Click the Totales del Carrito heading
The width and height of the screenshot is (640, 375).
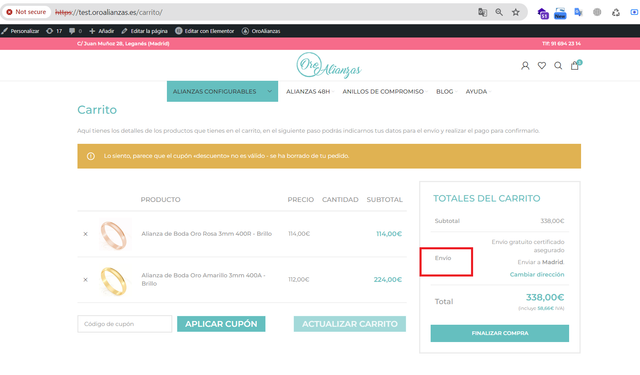[487, 198]
